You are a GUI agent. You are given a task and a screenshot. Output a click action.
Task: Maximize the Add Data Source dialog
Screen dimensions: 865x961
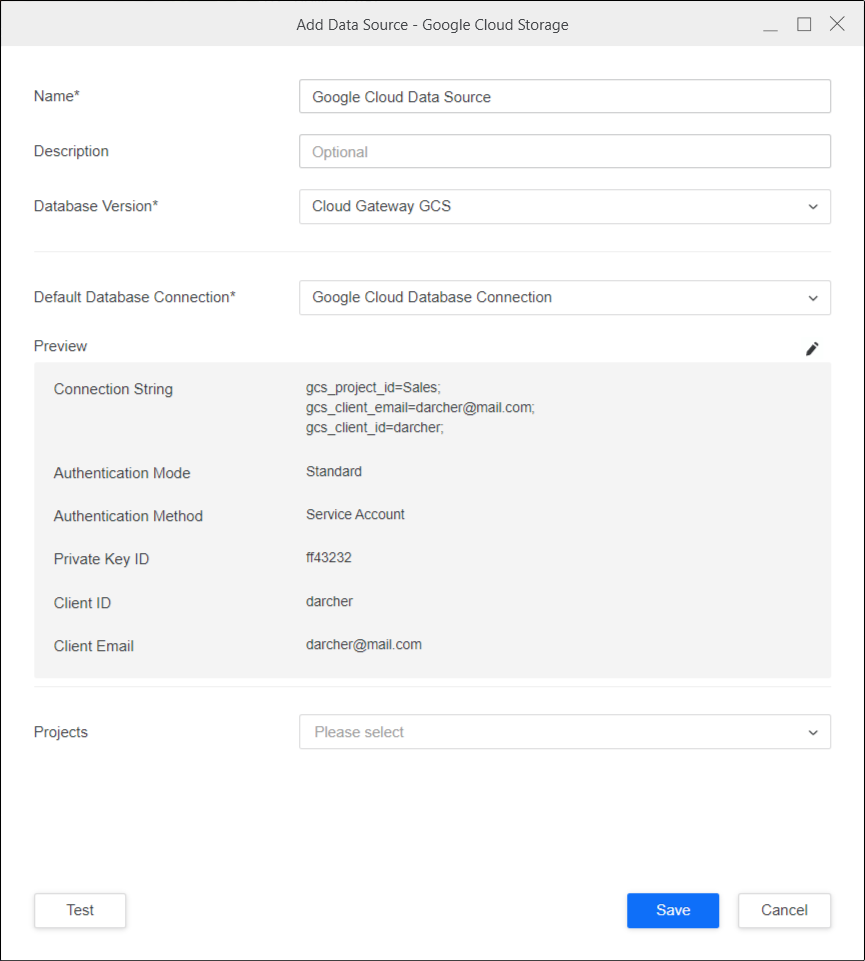[804, 25]
